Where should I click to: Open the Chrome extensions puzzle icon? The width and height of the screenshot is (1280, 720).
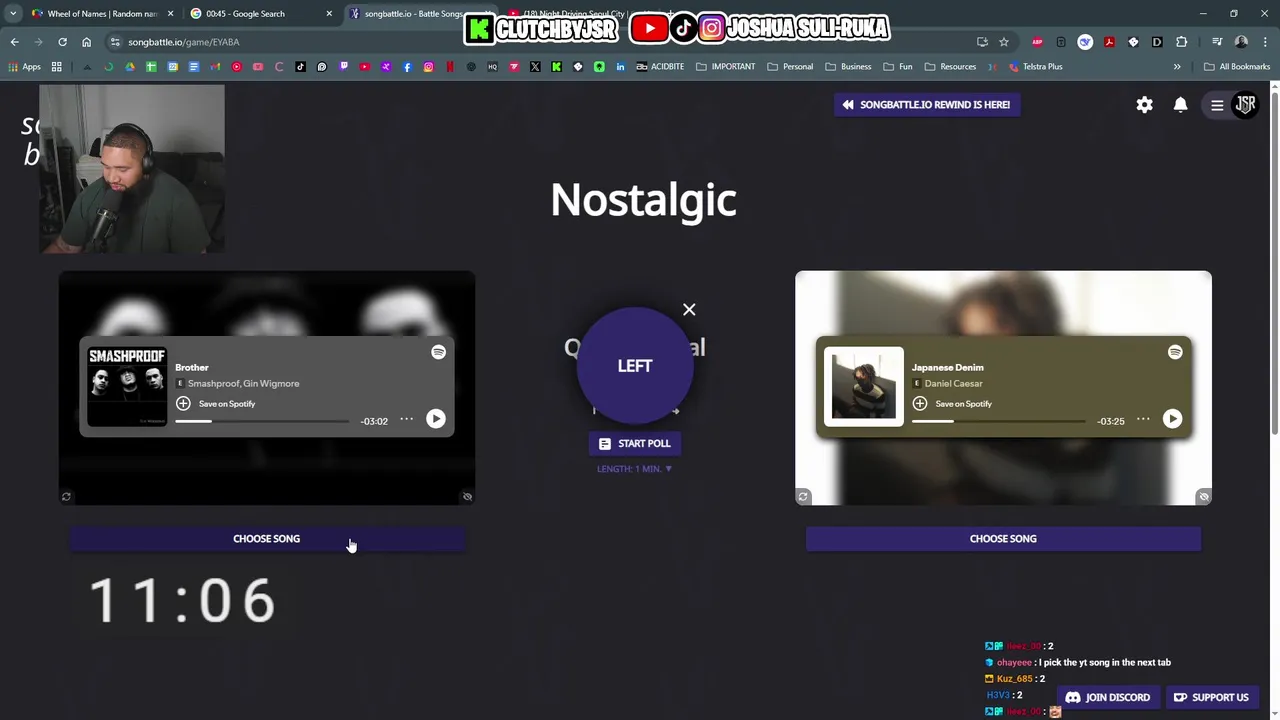pos(1181,42)
